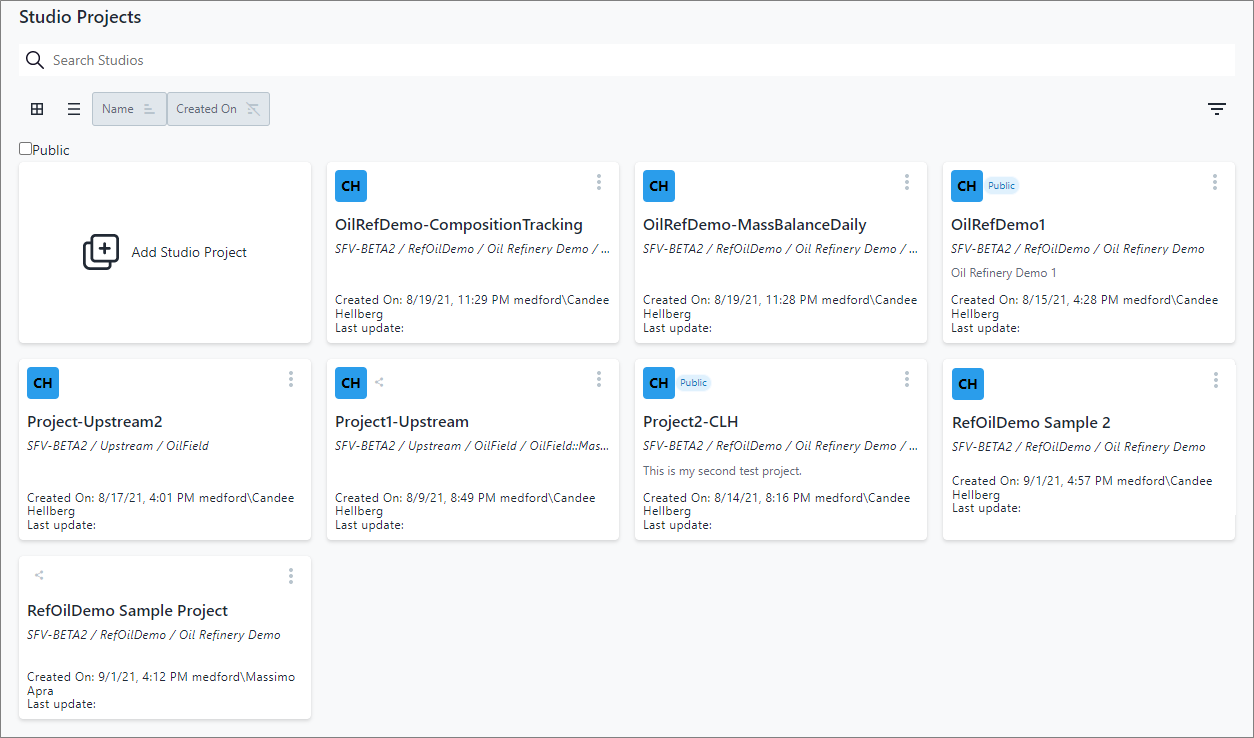The height and width of the screenshot is (738, 1254).
Task: Click CH avatar on OilRefDemo-CompositionTracking
Action: pos(351,186)
